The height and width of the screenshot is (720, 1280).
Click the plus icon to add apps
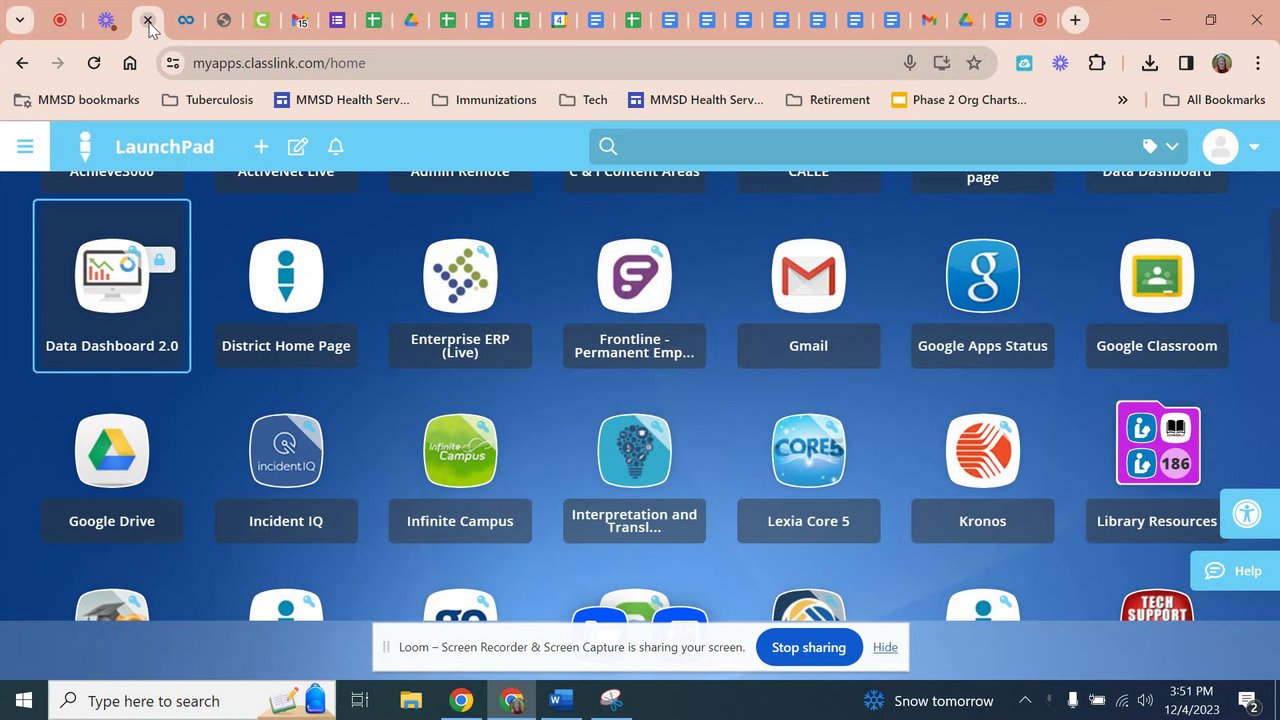coord(261,147)
